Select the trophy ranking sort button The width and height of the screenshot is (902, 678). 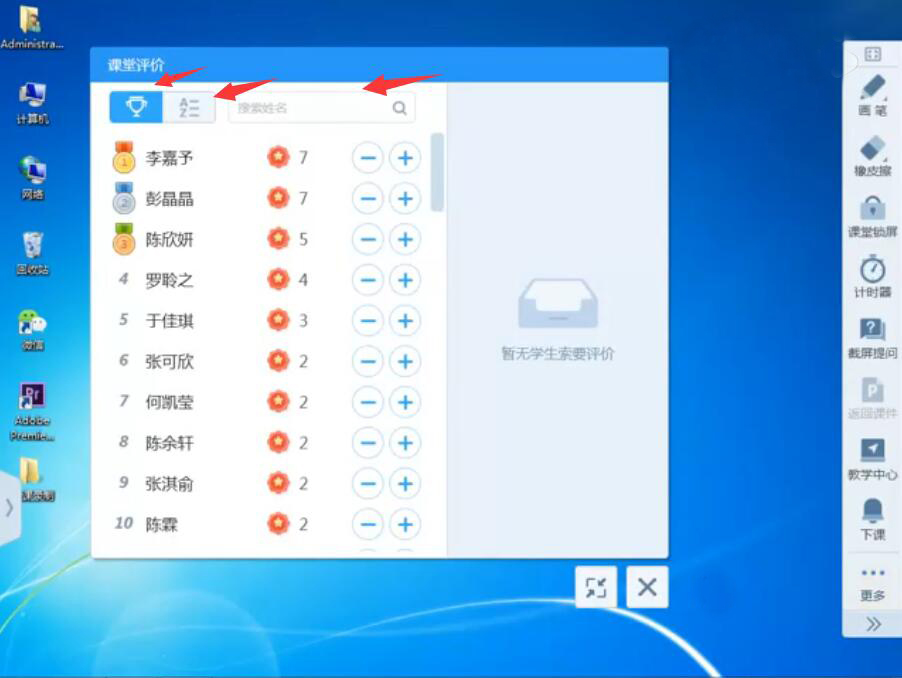[136, 107]
